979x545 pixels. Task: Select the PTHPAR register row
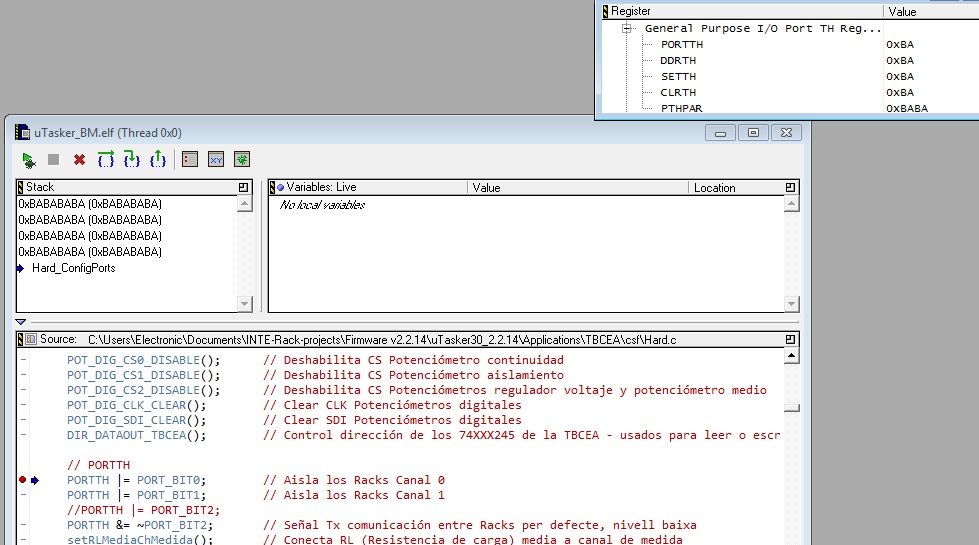681,108
